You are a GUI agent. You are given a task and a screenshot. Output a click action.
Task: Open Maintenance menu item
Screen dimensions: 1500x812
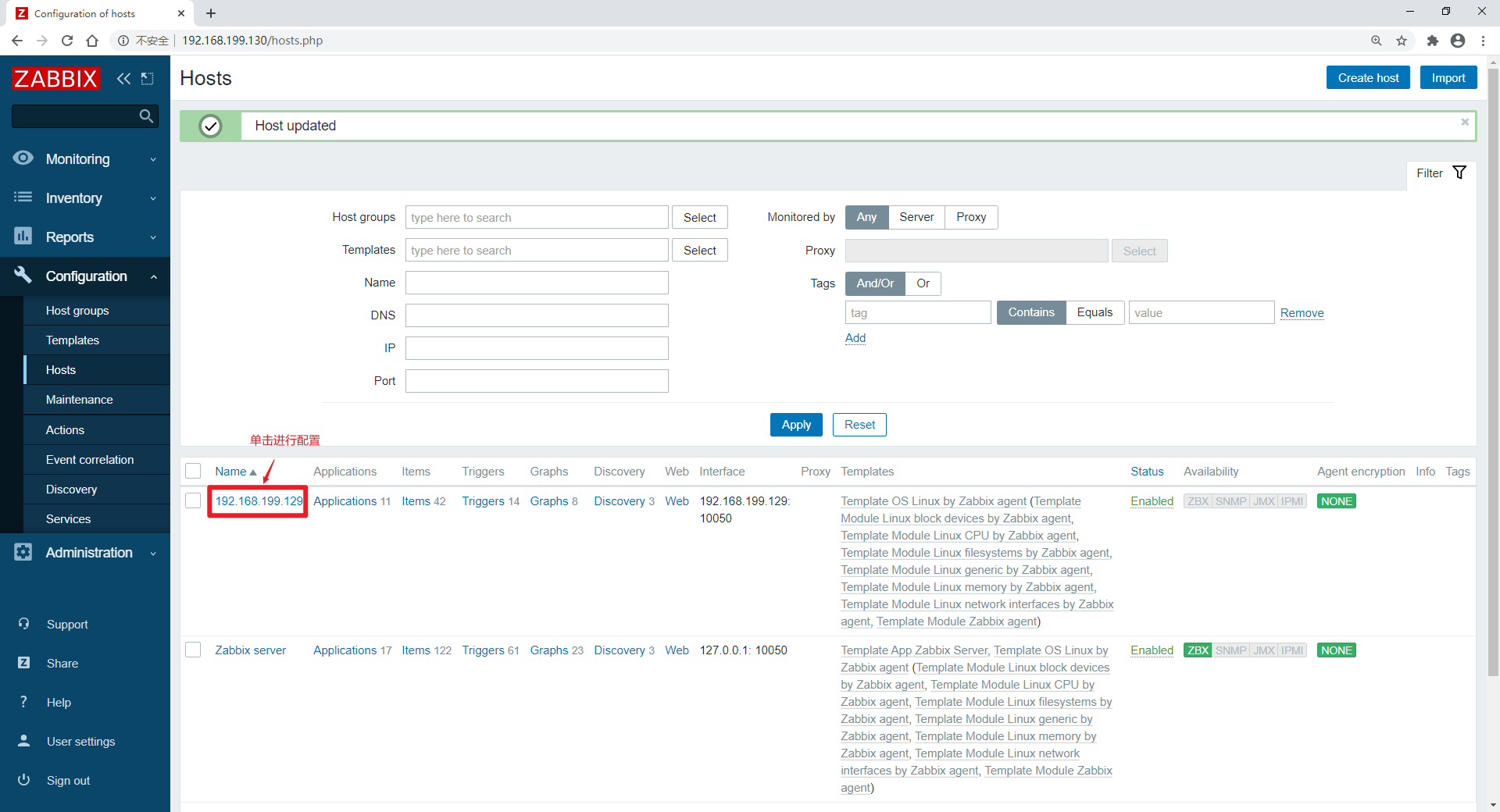[97, 399]
